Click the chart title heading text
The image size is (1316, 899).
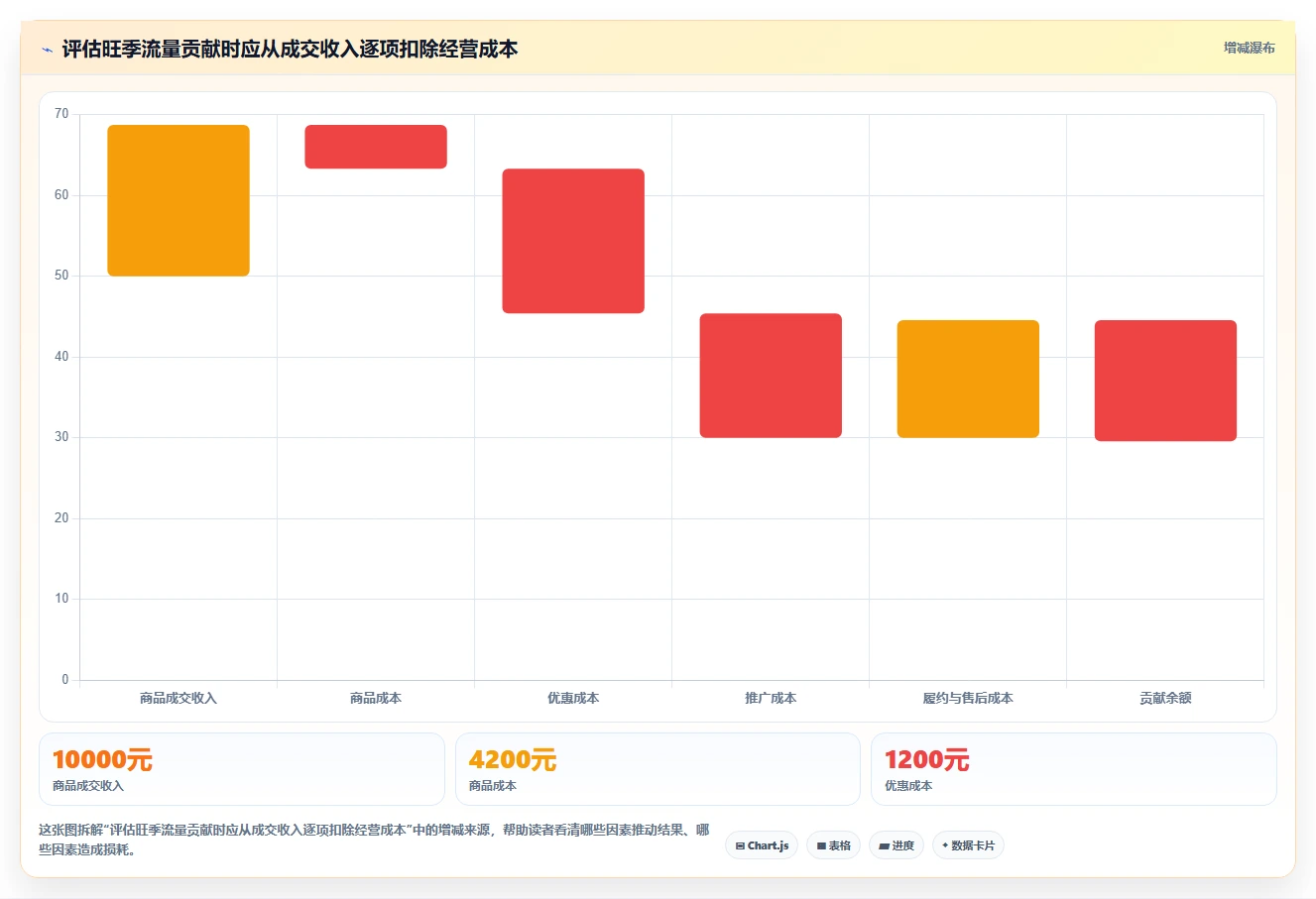click(290, 49)
